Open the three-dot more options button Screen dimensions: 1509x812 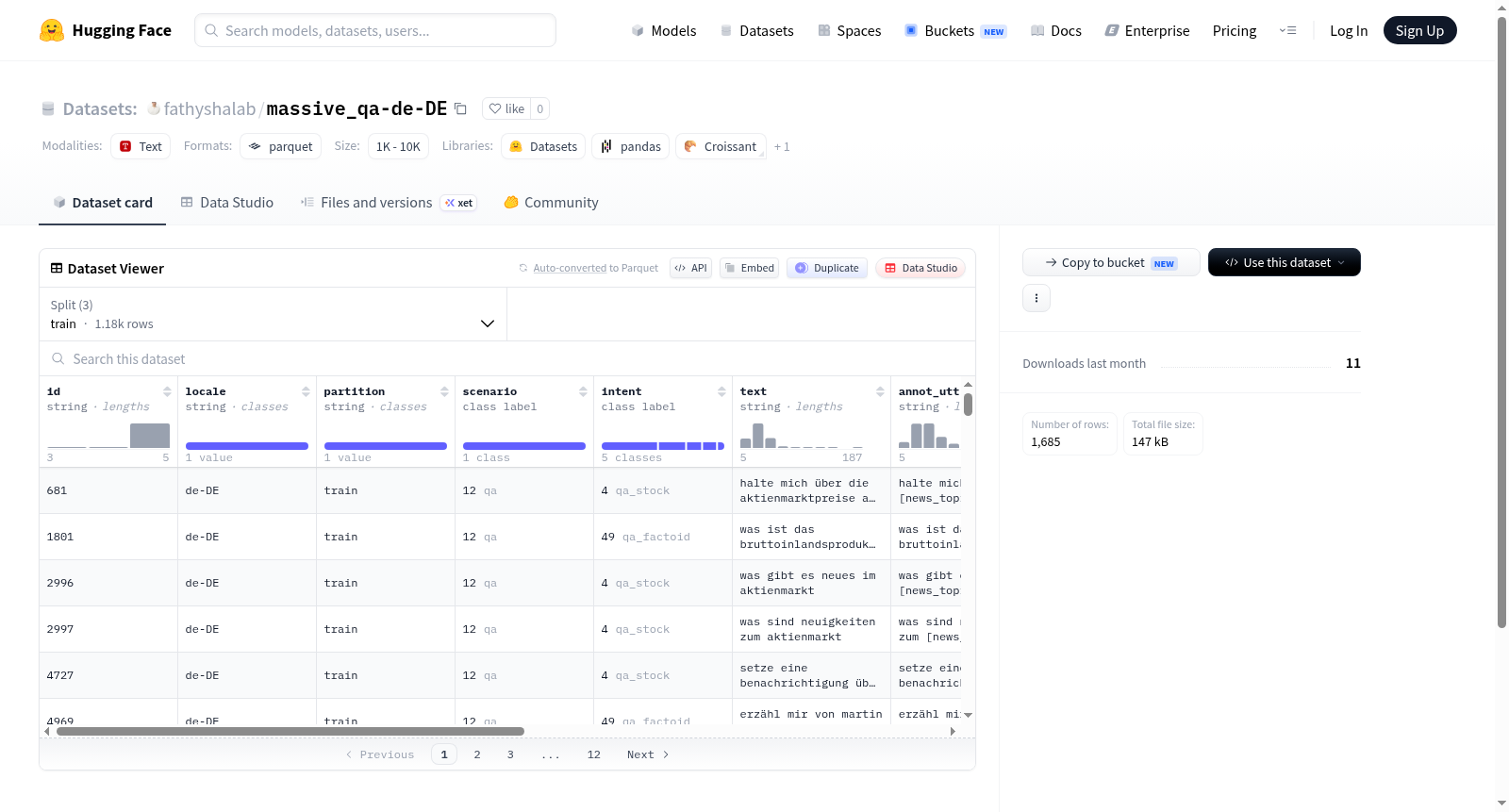[1036, 298]
